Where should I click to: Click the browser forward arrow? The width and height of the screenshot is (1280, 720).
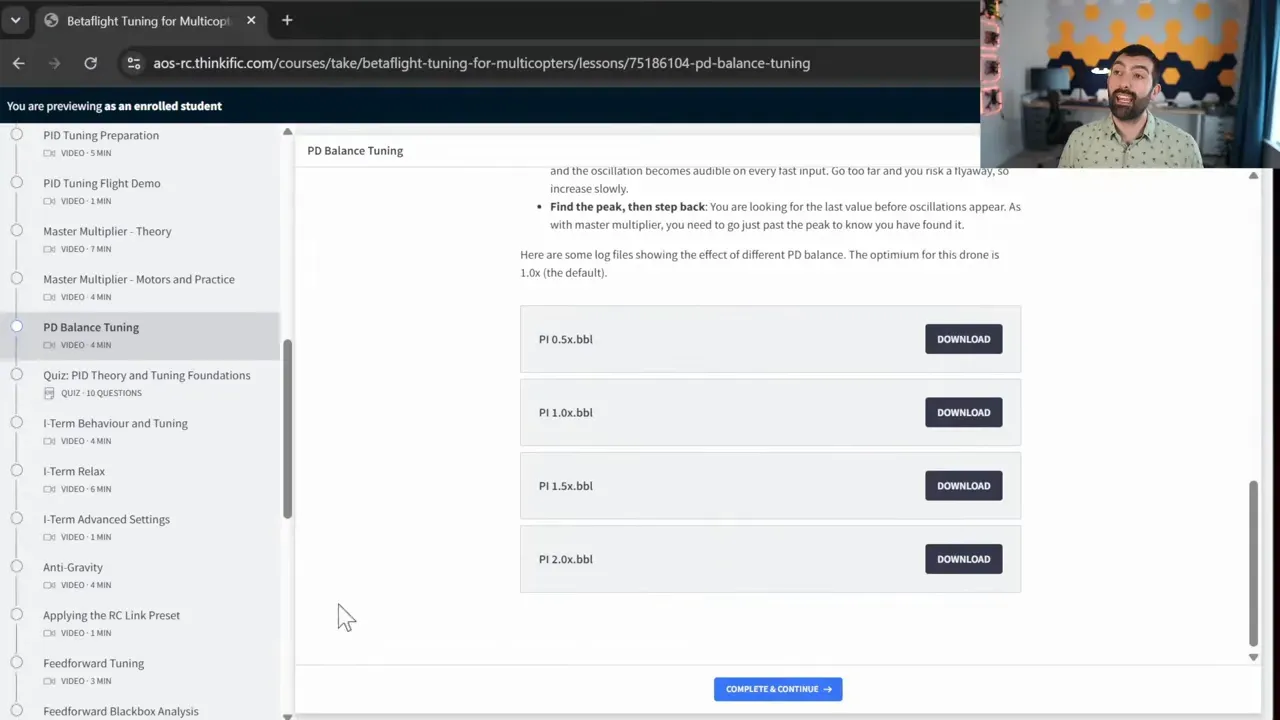click(x=55, y=63)
